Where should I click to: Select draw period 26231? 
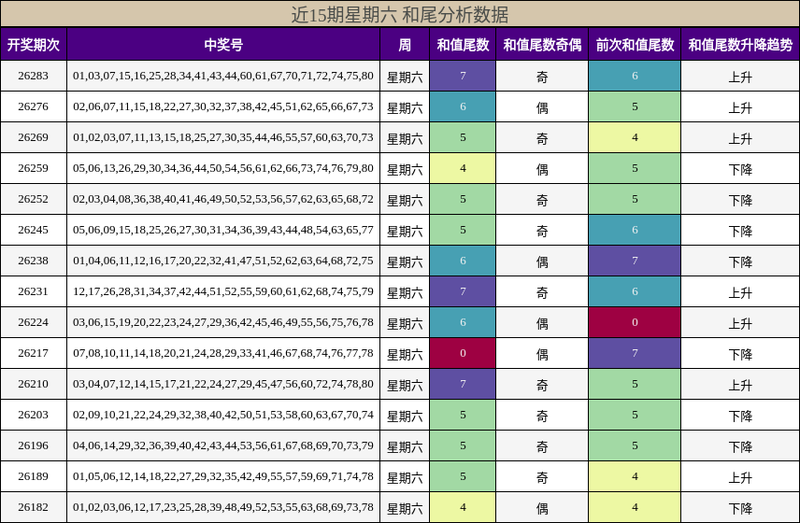(x=33, y=291)
